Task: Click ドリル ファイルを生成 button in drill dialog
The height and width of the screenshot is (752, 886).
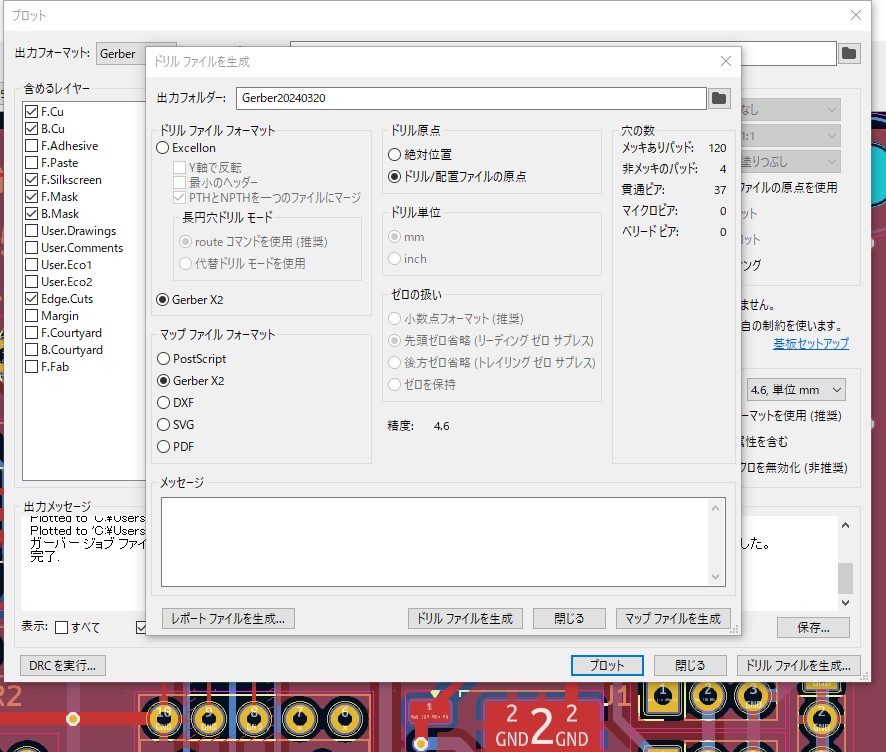Action: [465, 618]
